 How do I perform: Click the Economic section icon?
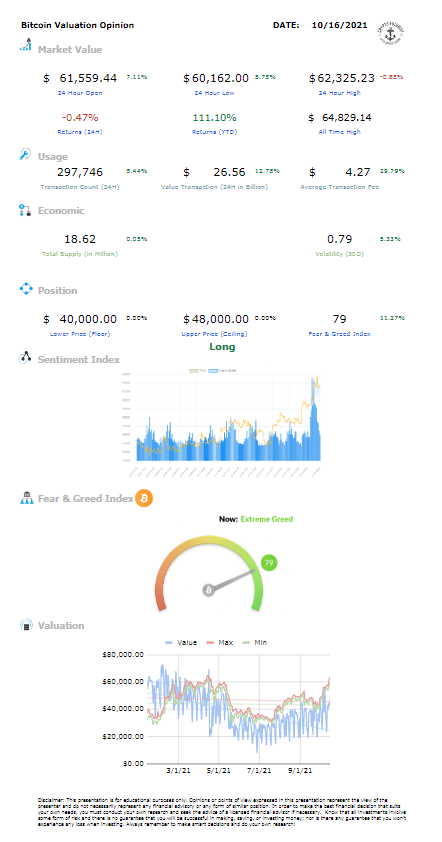(x=25, y=210)
